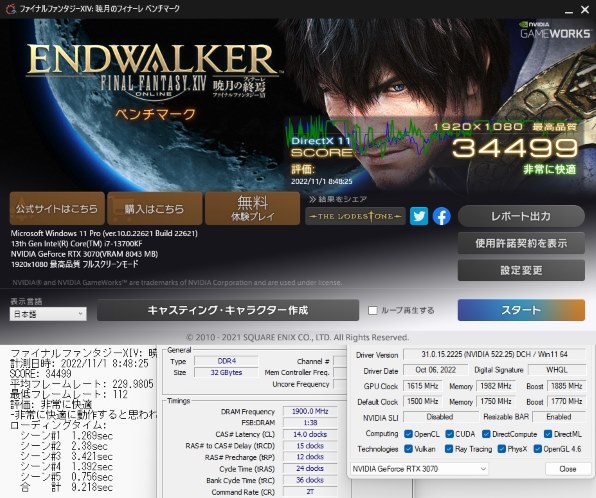The height and width of the screenshot is (498, 596).
Task: Click GPU Clock 1615 MHz value
Action: (423, 386)
